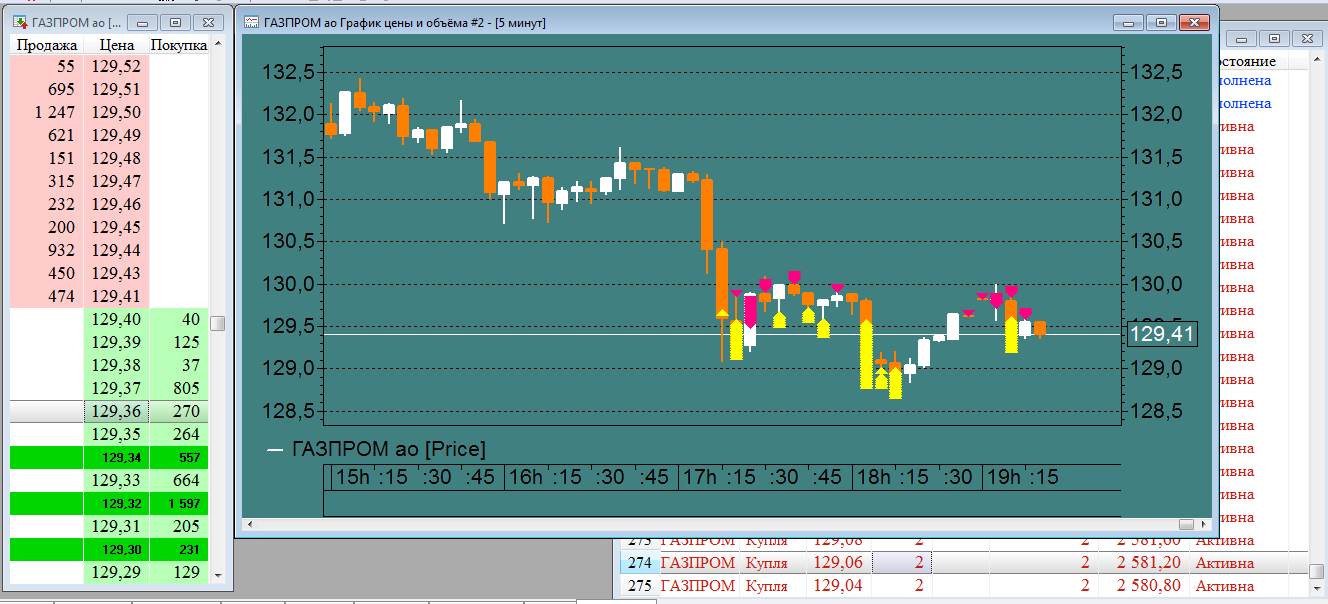Select the 129,29 bid price cell

117,572
